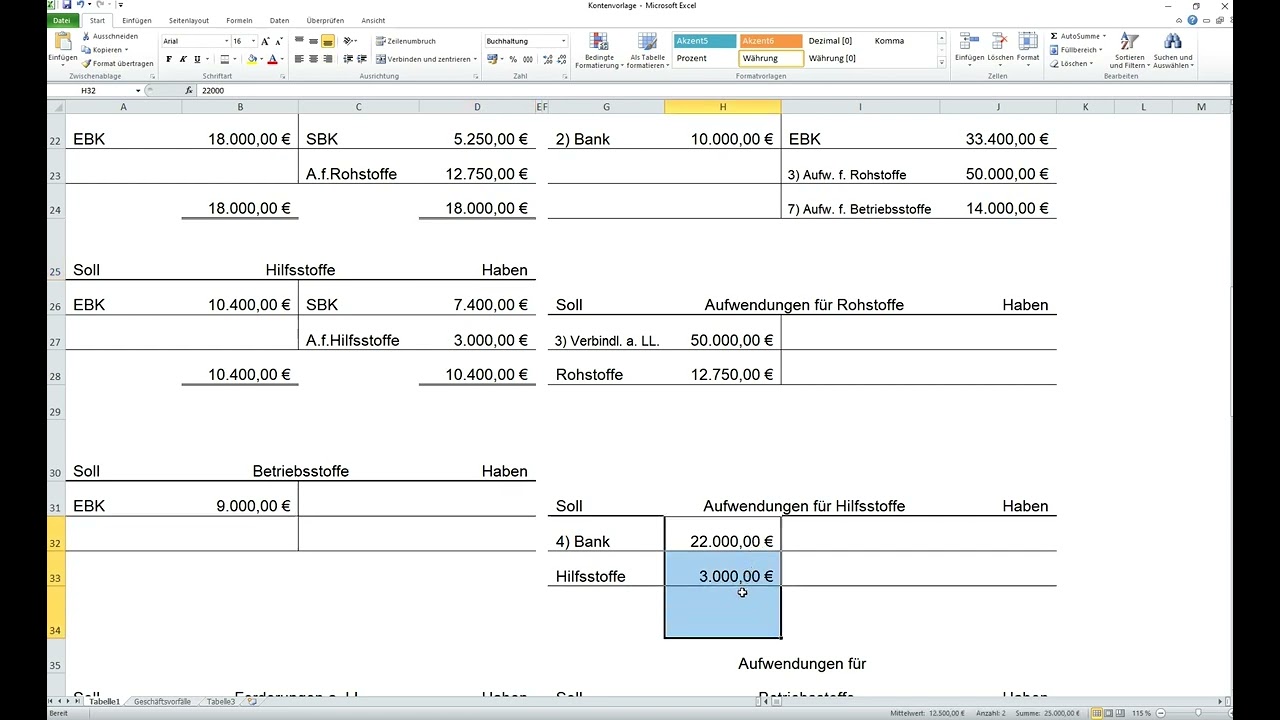Click the Als Tabelle formatieren icon

pyautogui.click(x=647, y=41)
